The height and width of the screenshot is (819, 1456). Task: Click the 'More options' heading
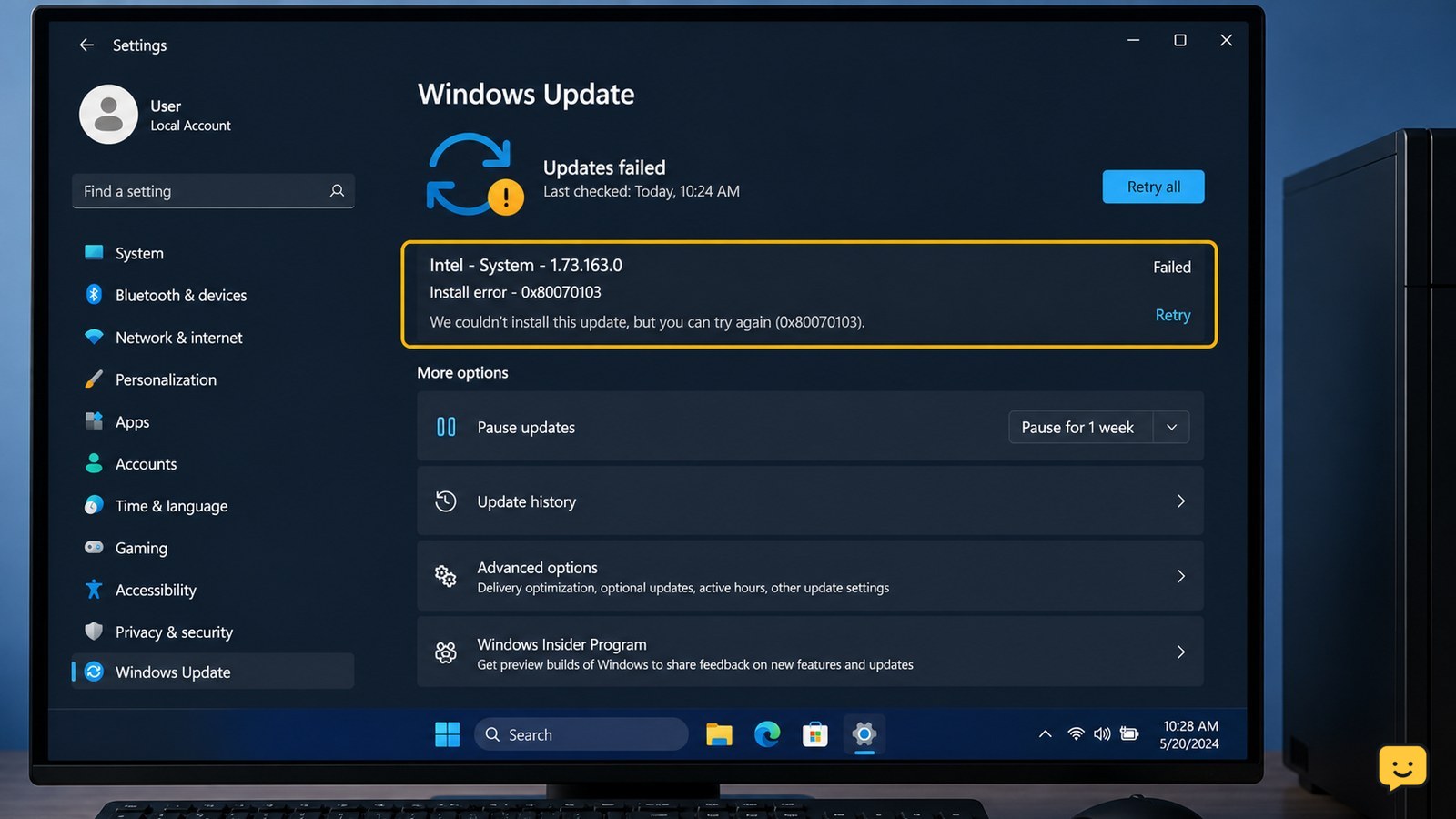(x=462, y=372)
